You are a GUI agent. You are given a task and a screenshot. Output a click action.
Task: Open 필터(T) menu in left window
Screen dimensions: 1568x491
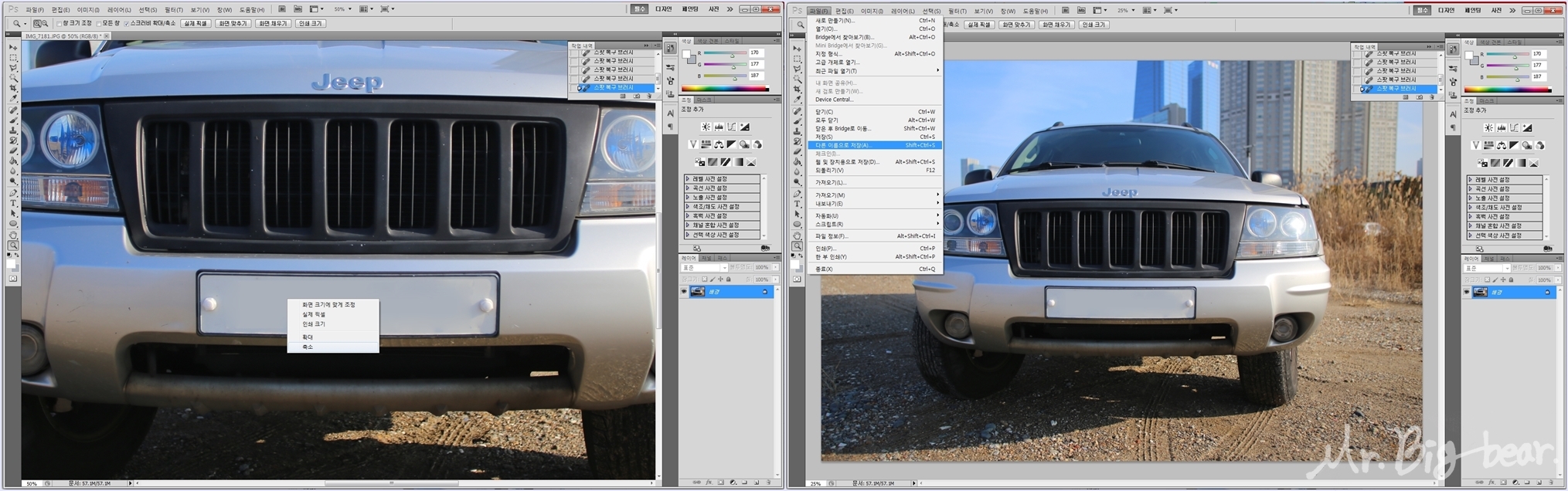click(174, 9)
